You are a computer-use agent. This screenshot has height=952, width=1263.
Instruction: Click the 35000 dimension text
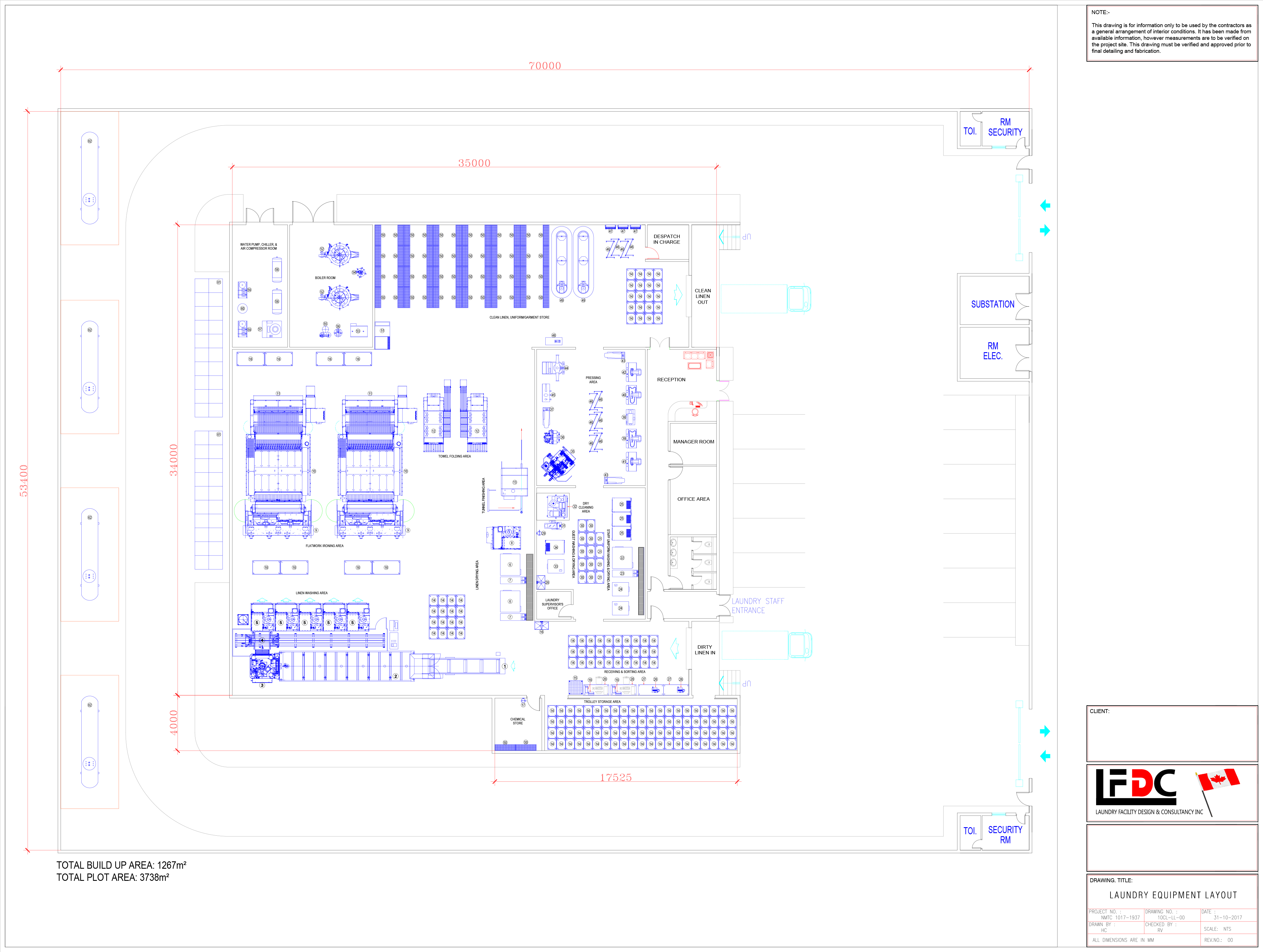click(474, 163)
